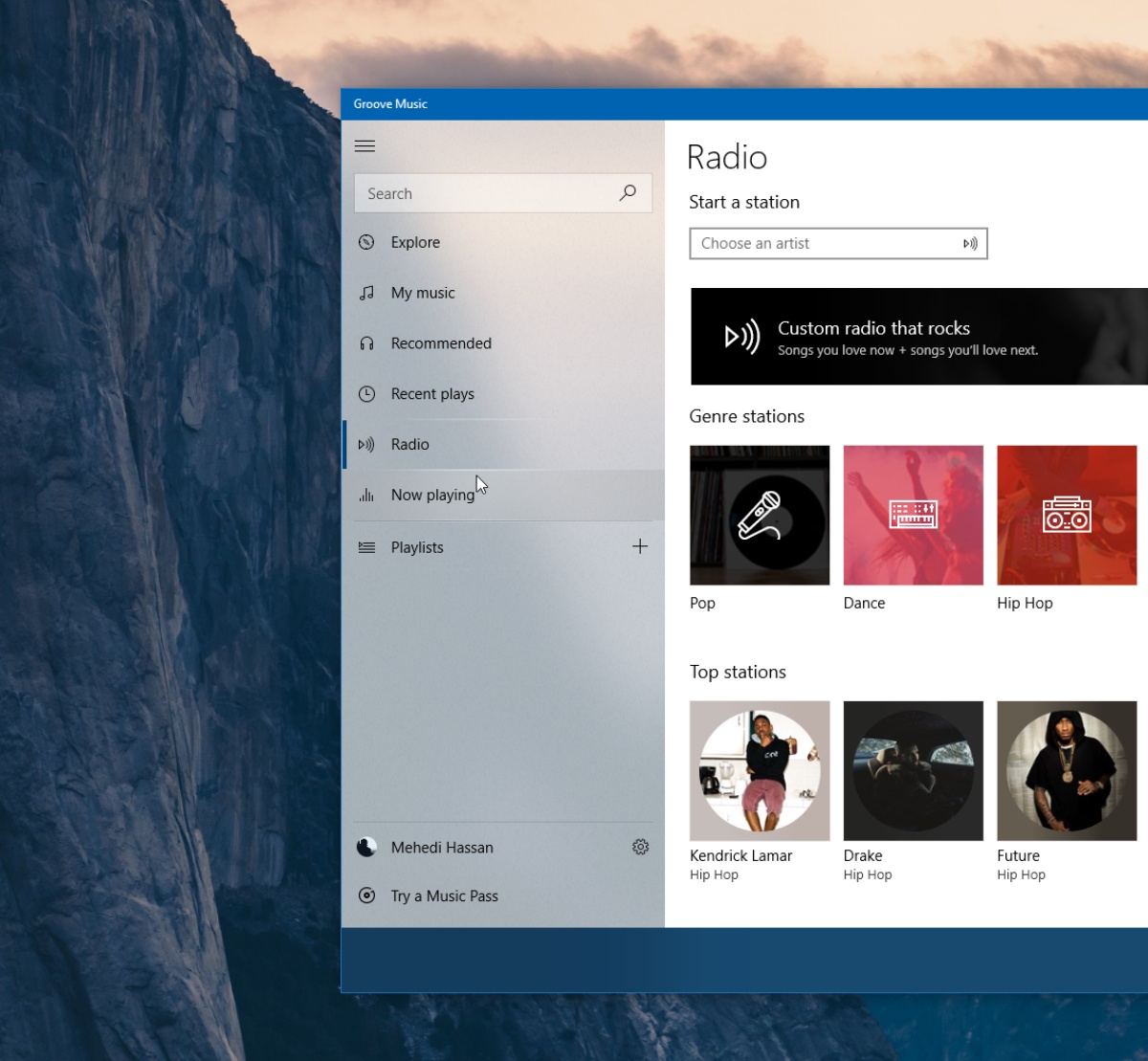Image resolution: width=1148 pixels, height=1061 pixels.
Task: Select Recent plays in sidebar
Action: pyautogui.click(x=432, y=394)
